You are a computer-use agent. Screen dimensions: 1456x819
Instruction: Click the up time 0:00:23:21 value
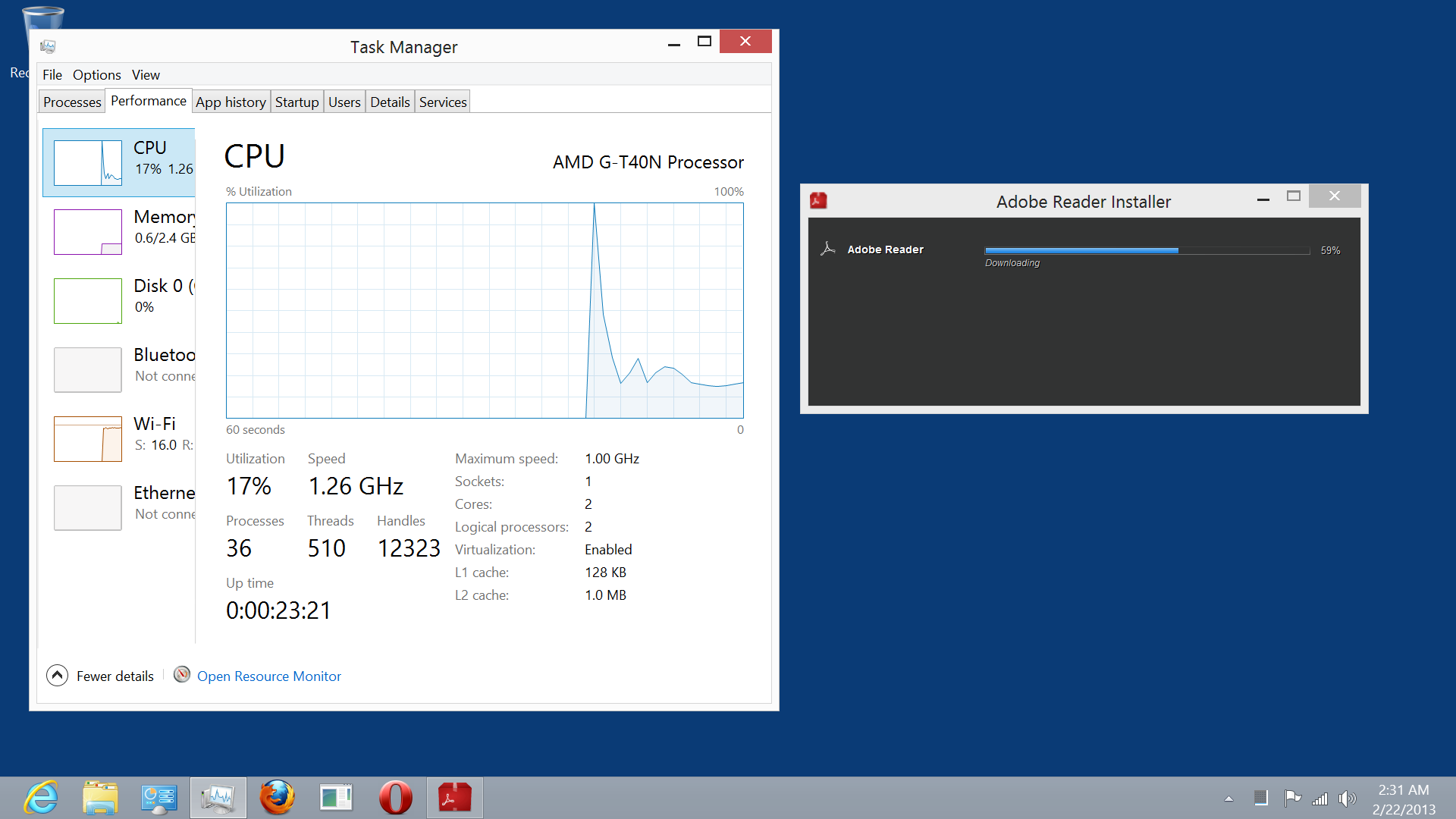(x=278, y=610)
